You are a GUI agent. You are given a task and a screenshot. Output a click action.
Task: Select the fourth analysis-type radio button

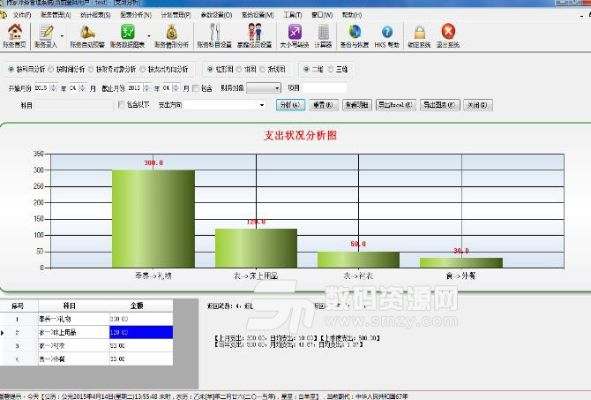pyautogui.click(x=142, y=69)
